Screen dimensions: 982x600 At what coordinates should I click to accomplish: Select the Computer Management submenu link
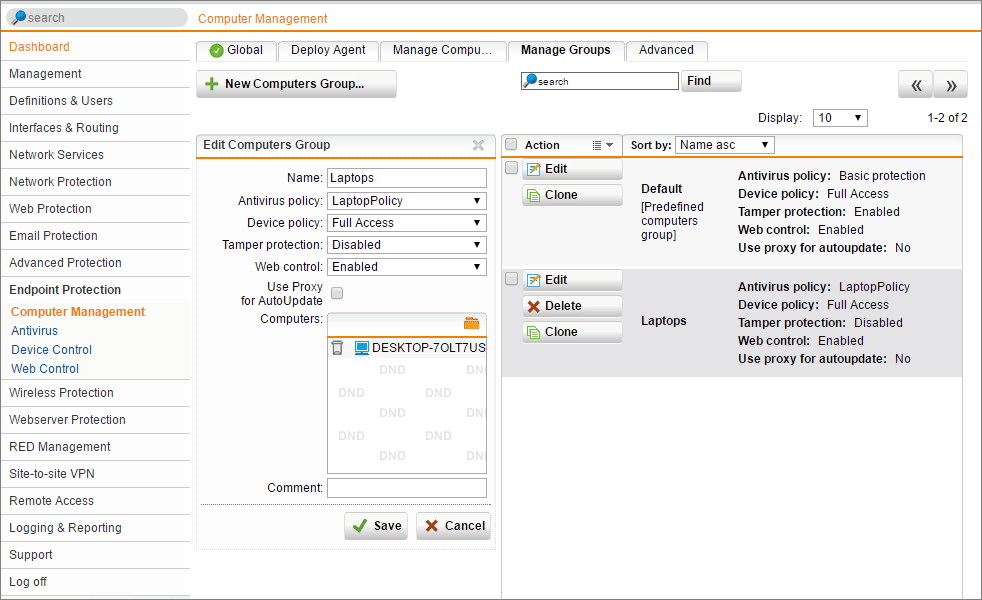tap(78, 311)
